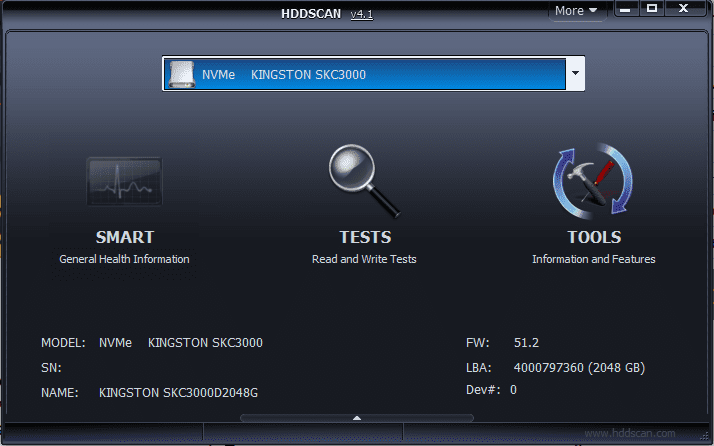Click the Information and Features caption

[x=594, y=259]
